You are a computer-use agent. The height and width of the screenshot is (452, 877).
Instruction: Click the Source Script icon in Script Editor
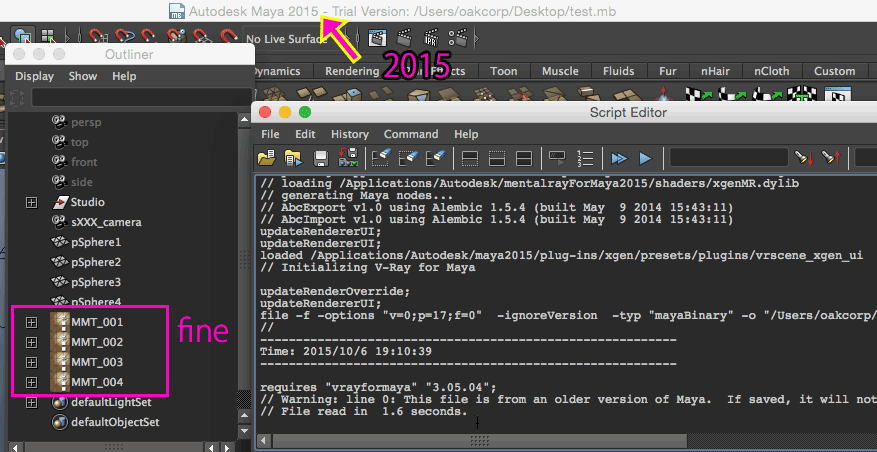coord(293,158)
